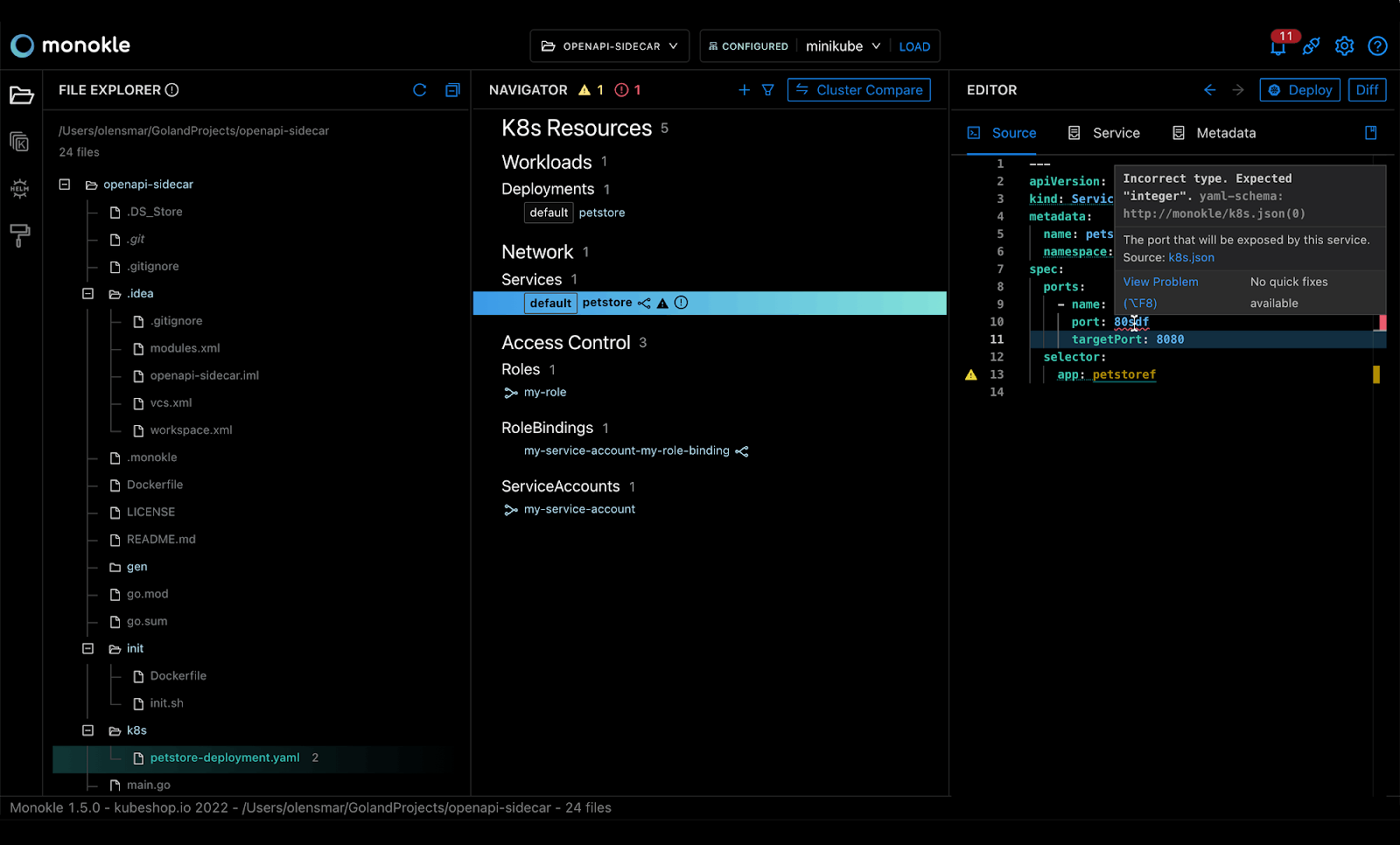Click my-service-account incoming links icon

(511, 510)
